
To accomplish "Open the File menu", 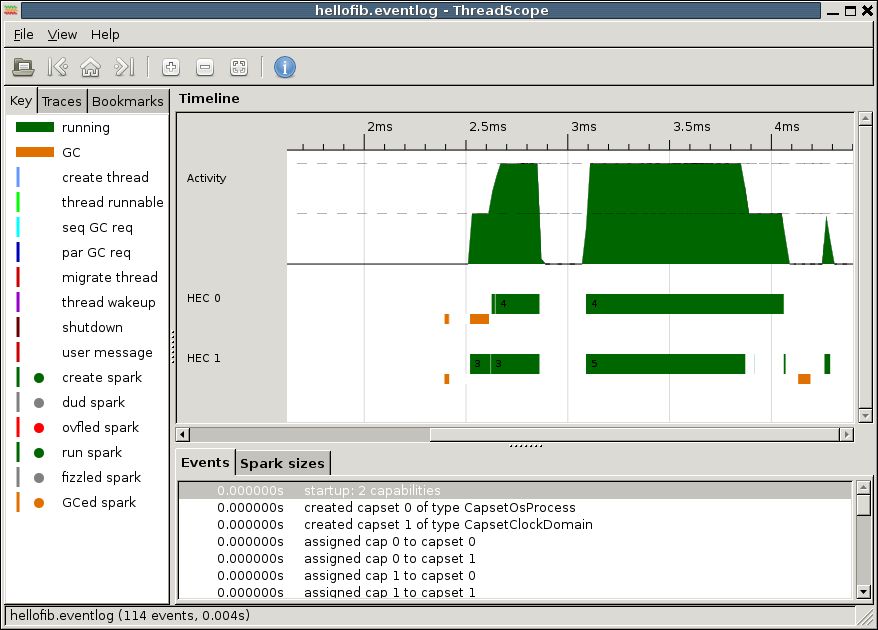I will click(x=24, y=35).
